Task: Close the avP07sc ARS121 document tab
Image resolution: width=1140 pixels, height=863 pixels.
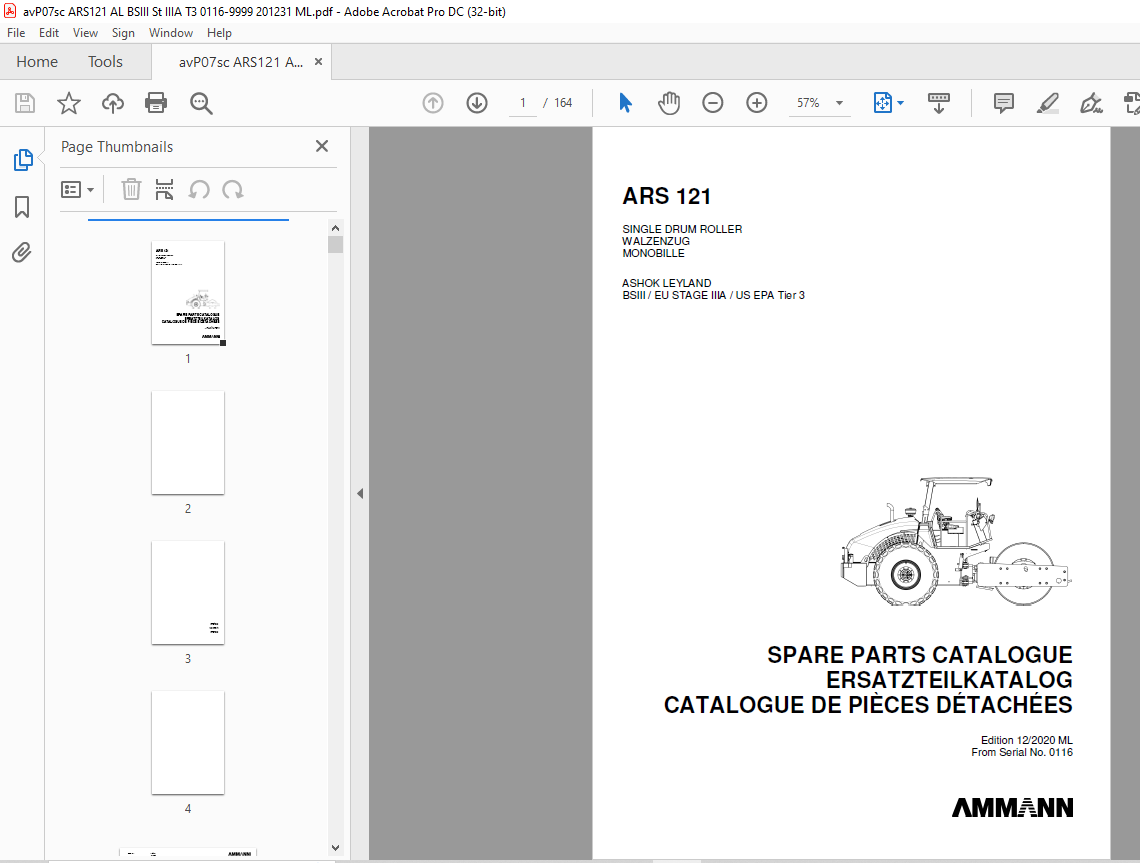Action: point(318,62)
